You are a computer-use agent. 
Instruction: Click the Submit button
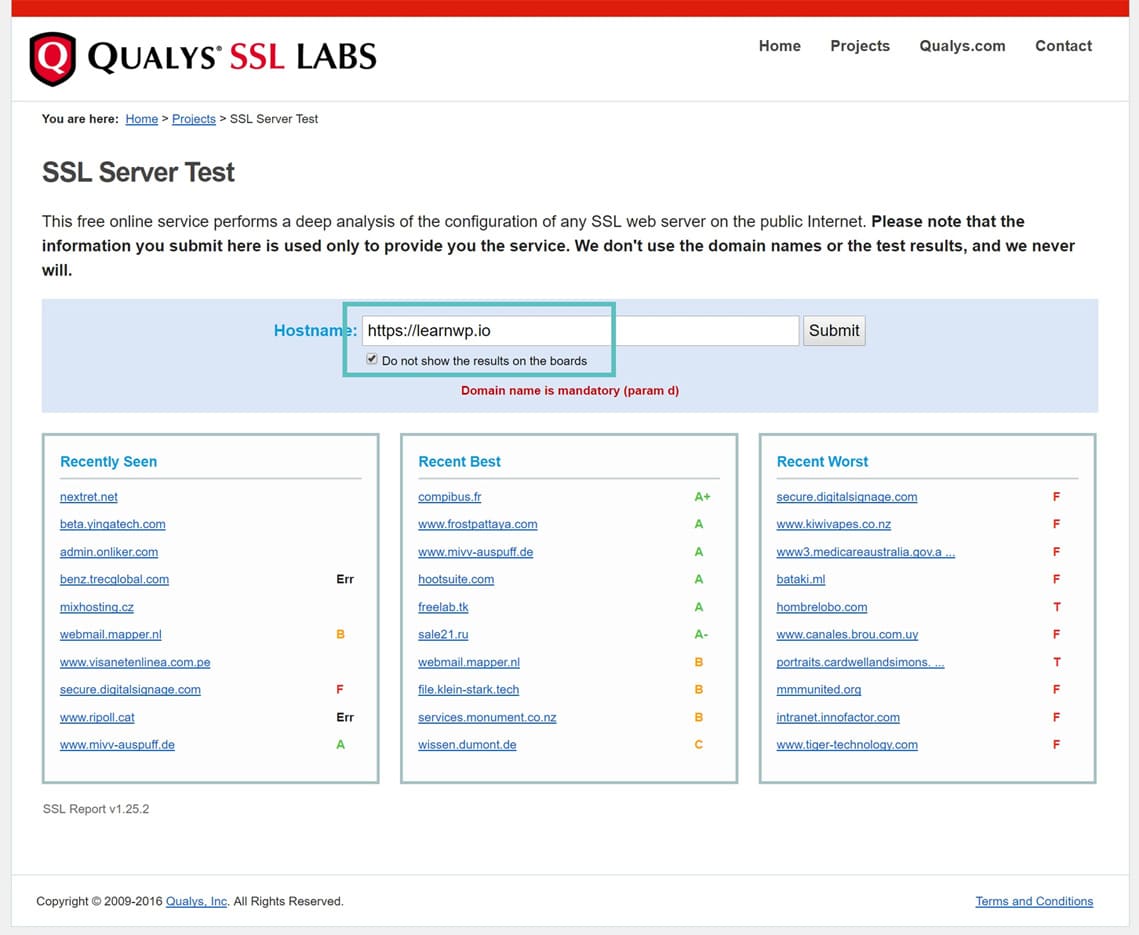coord(834,330)
